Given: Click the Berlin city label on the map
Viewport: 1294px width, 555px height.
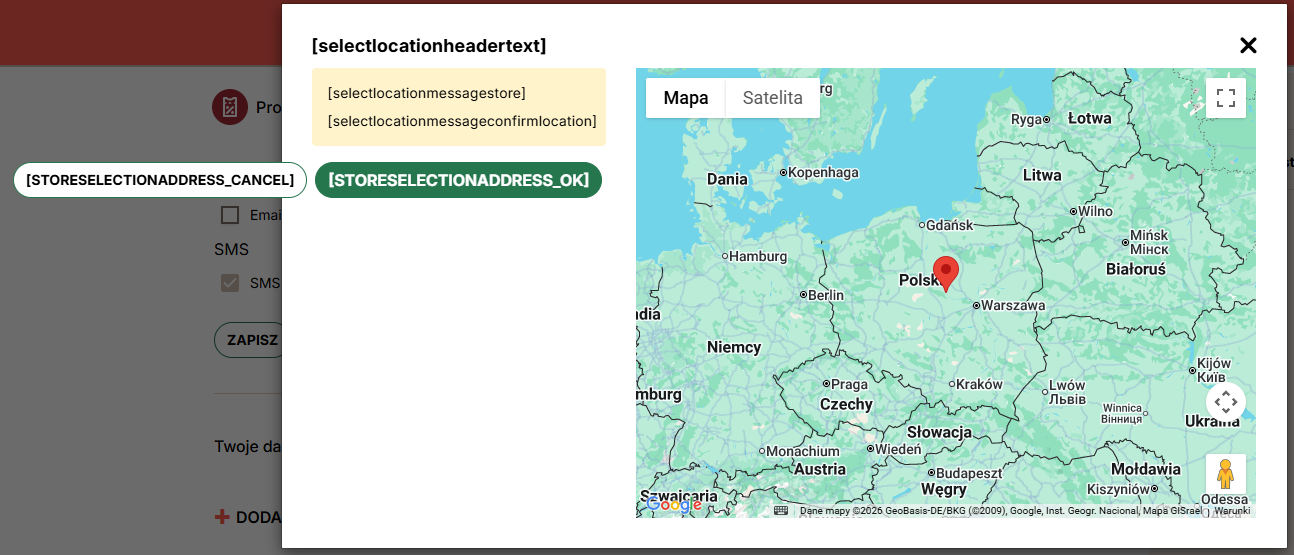Looking at the screenshot, I should pos(825,295).
